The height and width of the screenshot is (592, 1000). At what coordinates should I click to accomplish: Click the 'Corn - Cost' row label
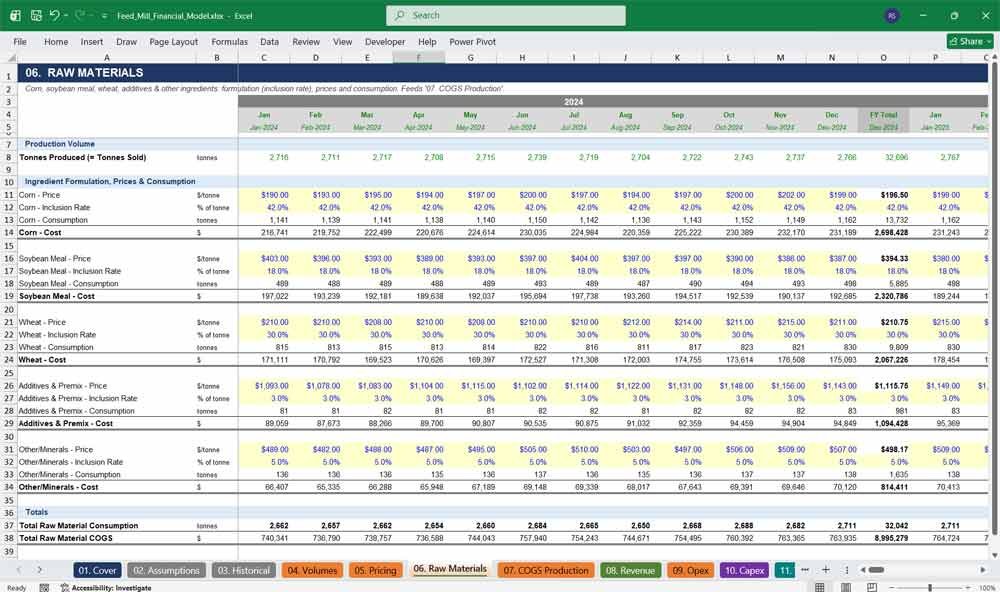[40, 233]
